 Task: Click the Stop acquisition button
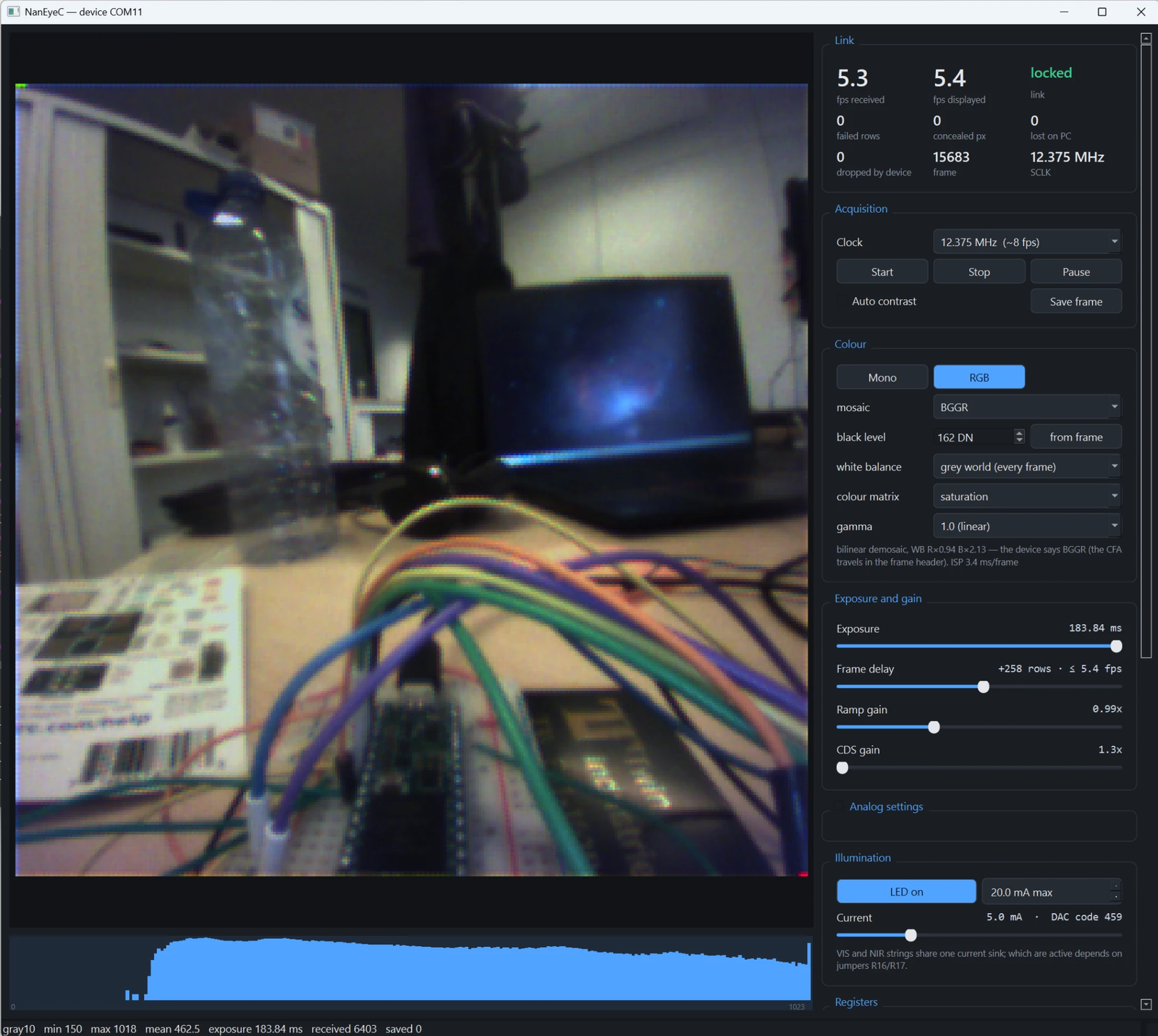(979, 271)
